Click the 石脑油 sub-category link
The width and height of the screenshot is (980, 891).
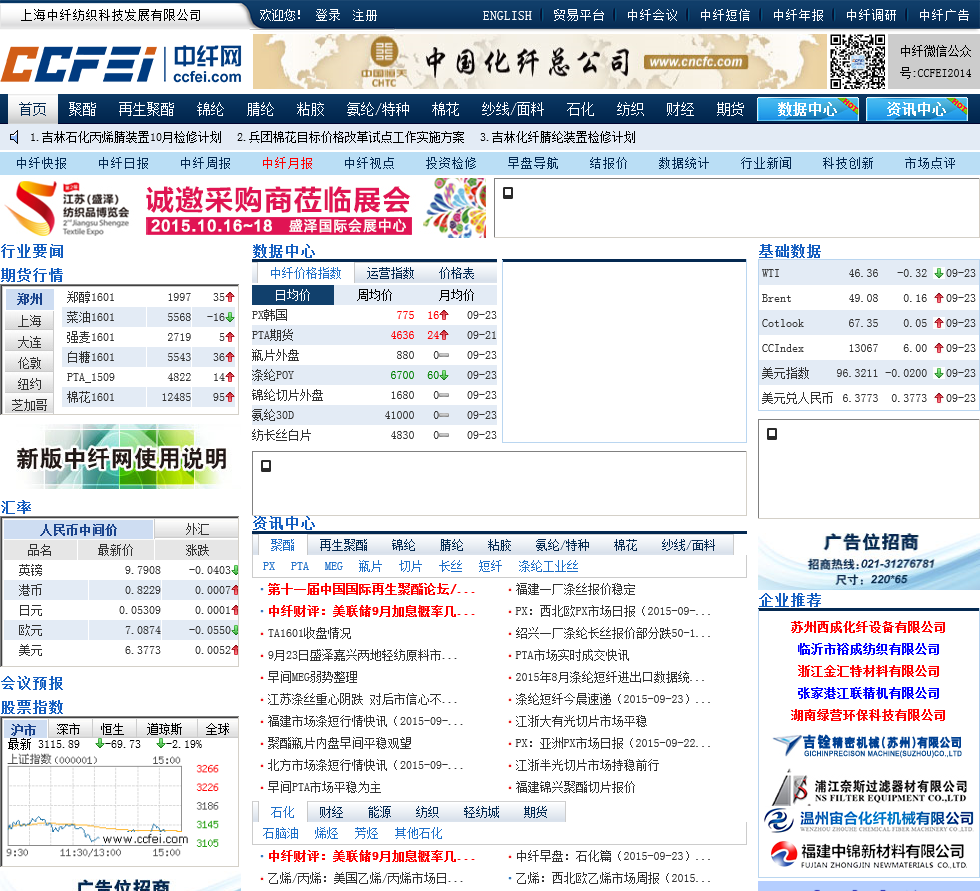coord(281,833)
